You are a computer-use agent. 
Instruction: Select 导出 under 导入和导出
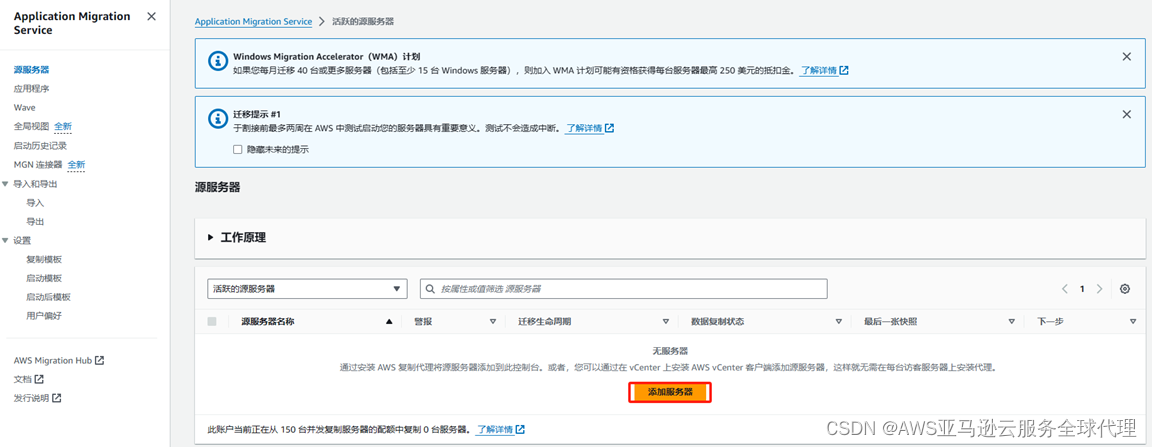[x=35, y=221]
